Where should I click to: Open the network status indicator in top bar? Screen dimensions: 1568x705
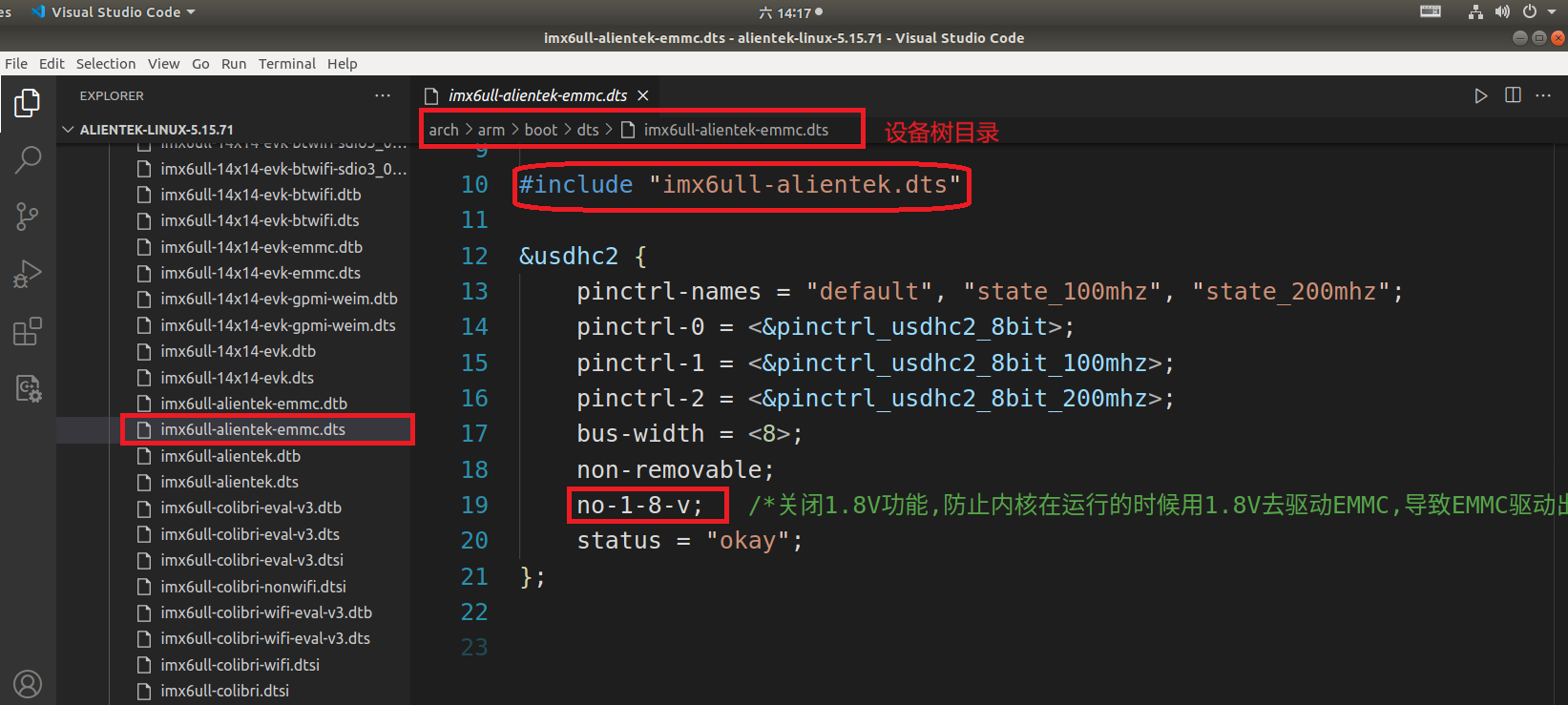[1475, 12]
